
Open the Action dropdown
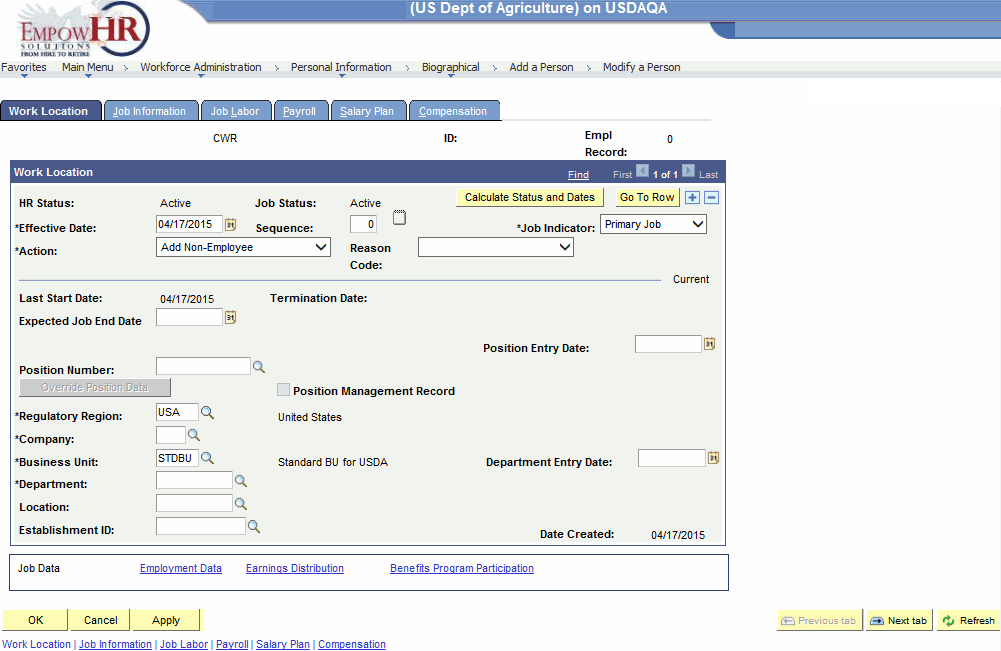[x=243, y=248]
